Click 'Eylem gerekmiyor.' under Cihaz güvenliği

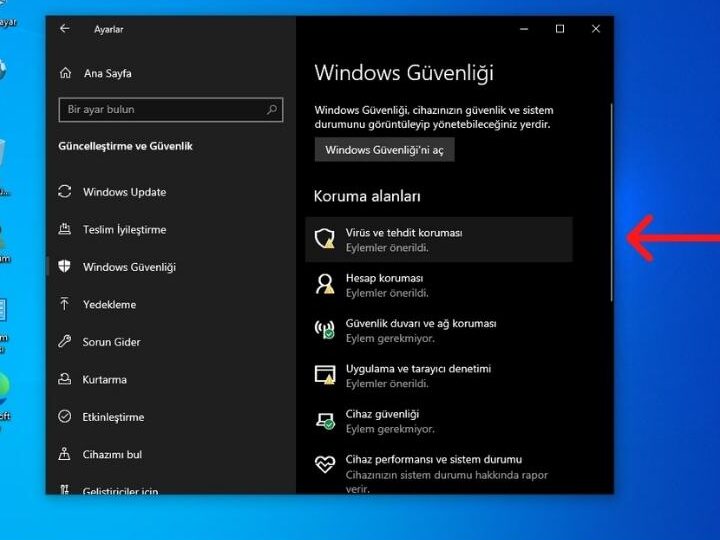coord(390,429)
